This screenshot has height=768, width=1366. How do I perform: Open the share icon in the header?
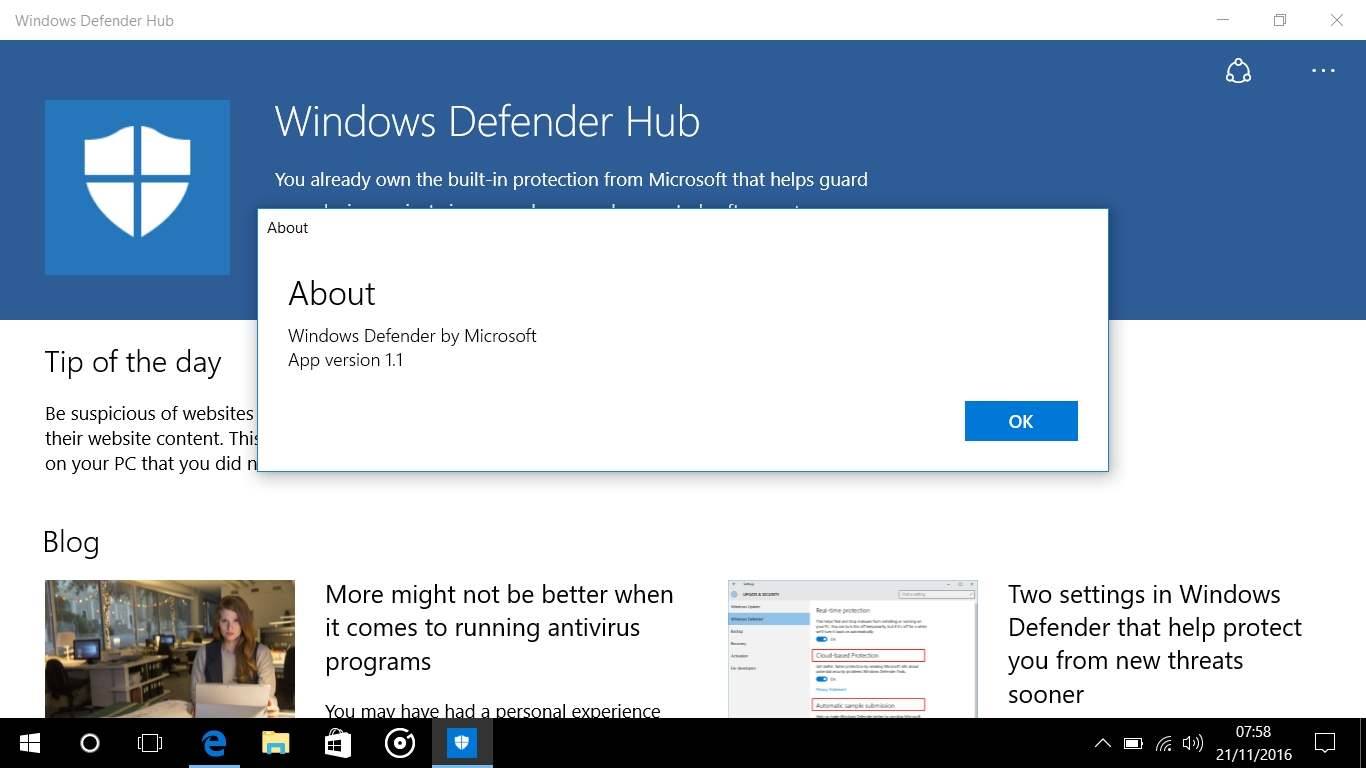pos(1238,71)
